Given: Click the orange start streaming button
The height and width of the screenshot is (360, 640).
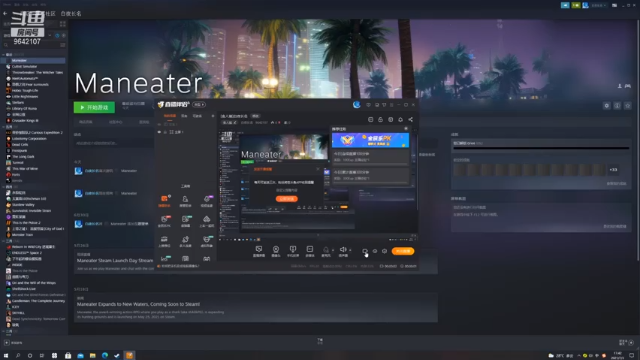Looking at the screenshot, I should pyautogui.click(x=403, y=251).
